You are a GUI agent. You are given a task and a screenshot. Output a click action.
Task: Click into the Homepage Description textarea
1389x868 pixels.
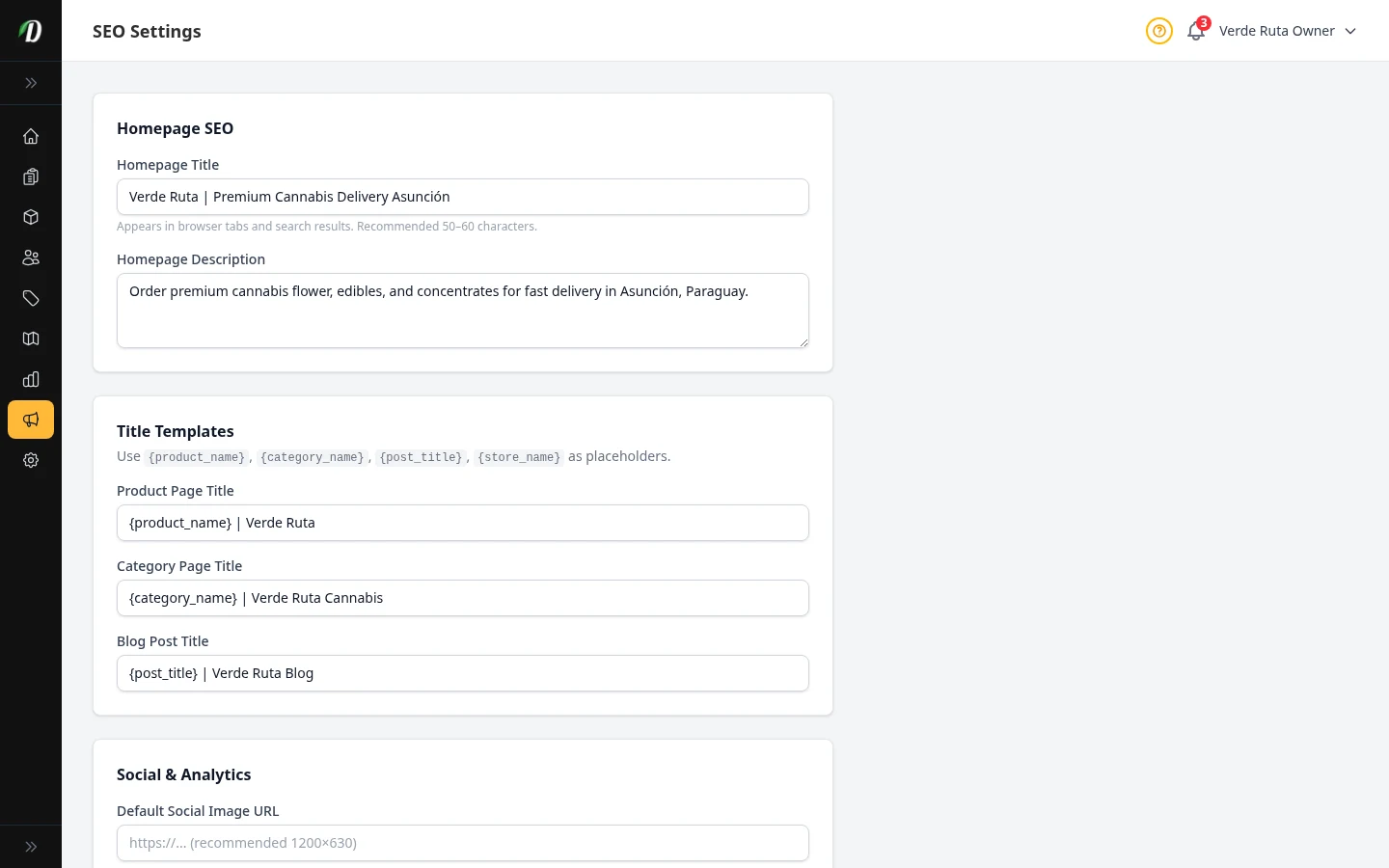pos(463,311)
